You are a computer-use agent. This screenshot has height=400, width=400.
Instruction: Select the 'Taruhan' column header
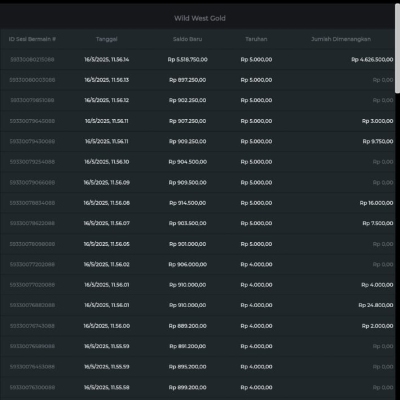pyautogui.click(x=256, y=39)
